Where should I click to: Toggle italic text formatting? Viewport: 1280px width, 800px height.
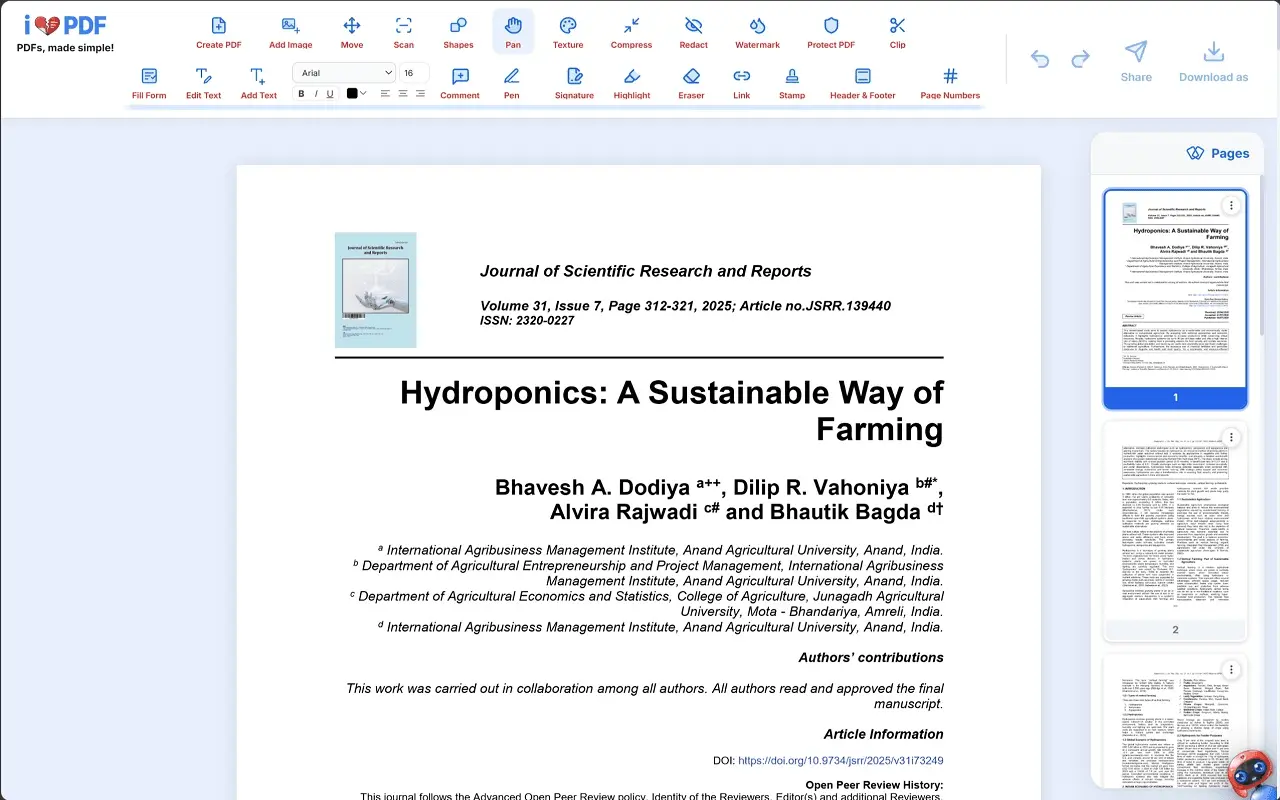point(316,94)
